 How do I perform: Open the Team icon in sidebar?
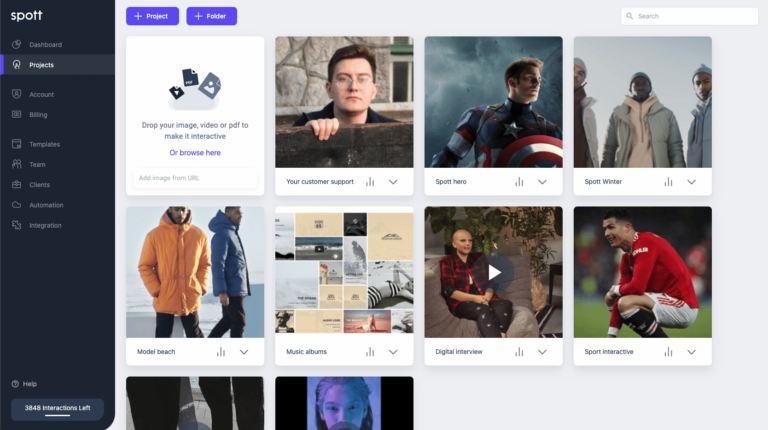pos(17,164)
